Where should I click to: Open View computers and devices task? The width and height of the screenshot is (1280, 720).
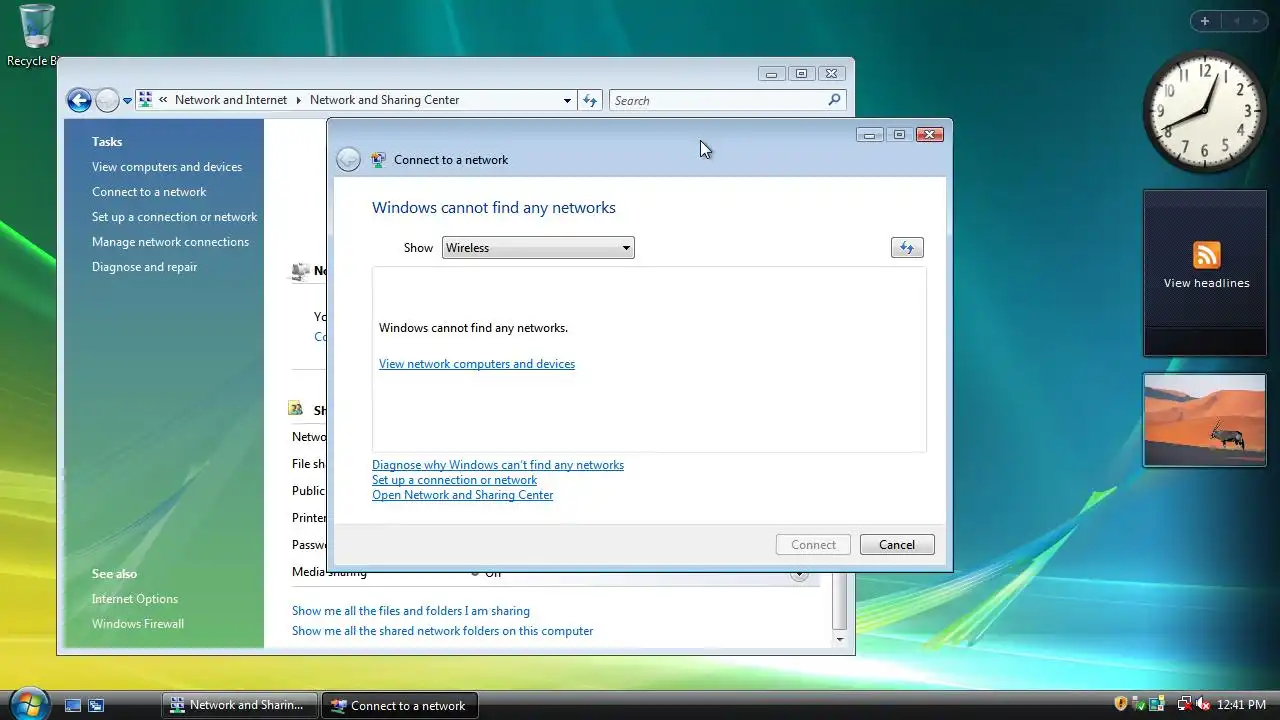pyautogui.click(x=167, y=167)
